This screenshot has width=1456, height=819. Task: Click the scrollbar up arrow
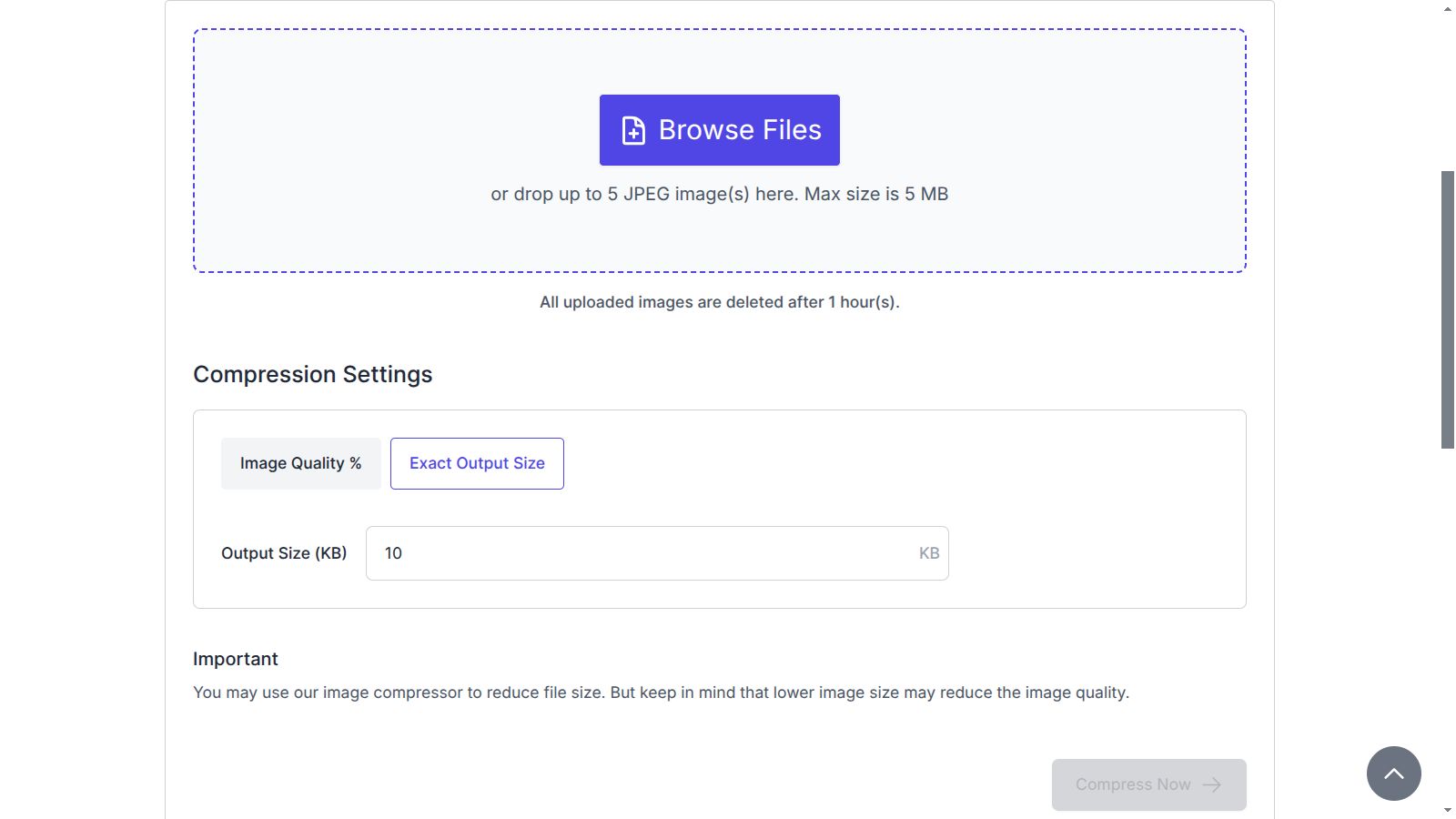(1448, 8)
